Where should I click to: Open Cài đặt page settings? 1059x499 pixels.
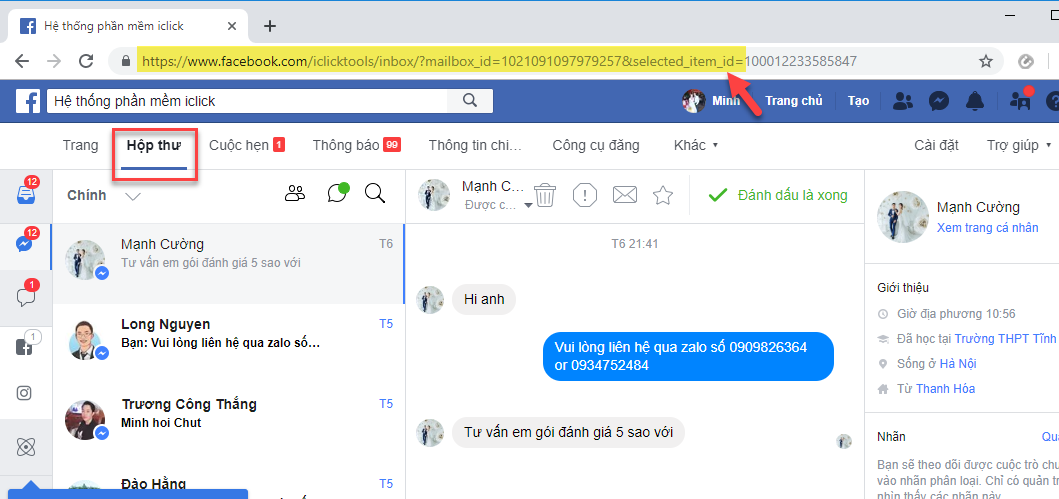pos(936,145)
